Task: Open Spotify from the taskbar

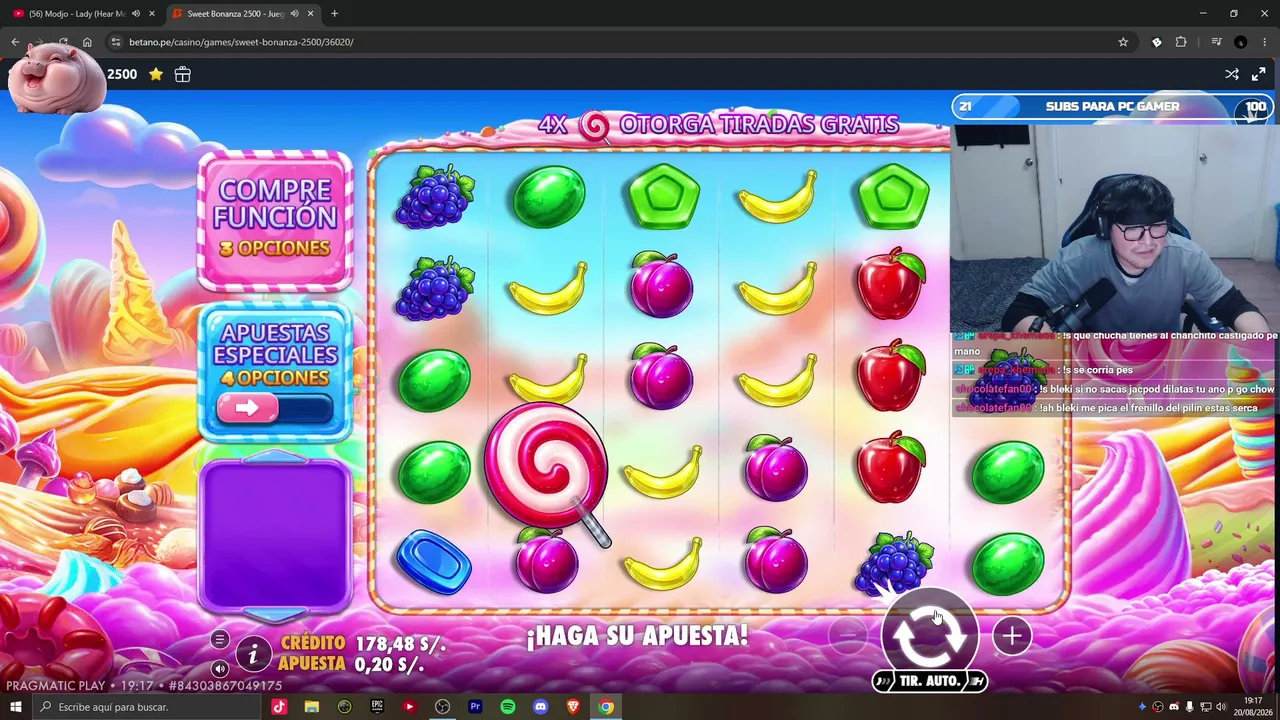Action: (508, 707)
